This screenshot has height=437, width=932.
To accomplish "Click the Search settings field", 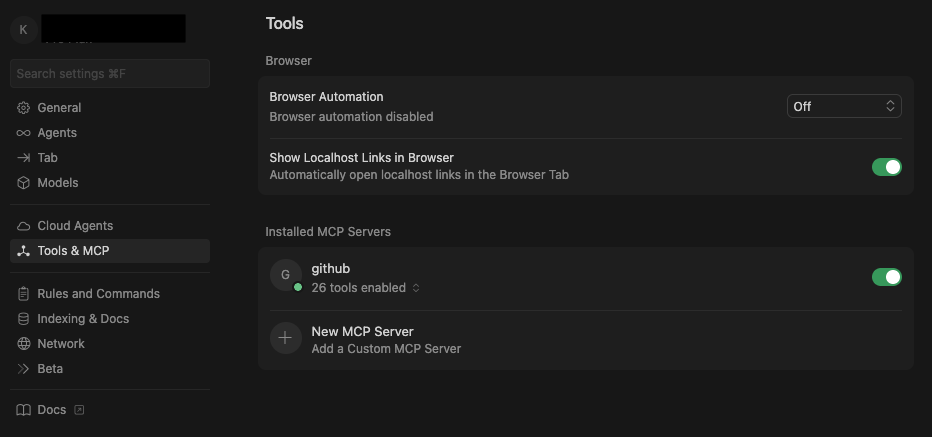I will point(110,73).
